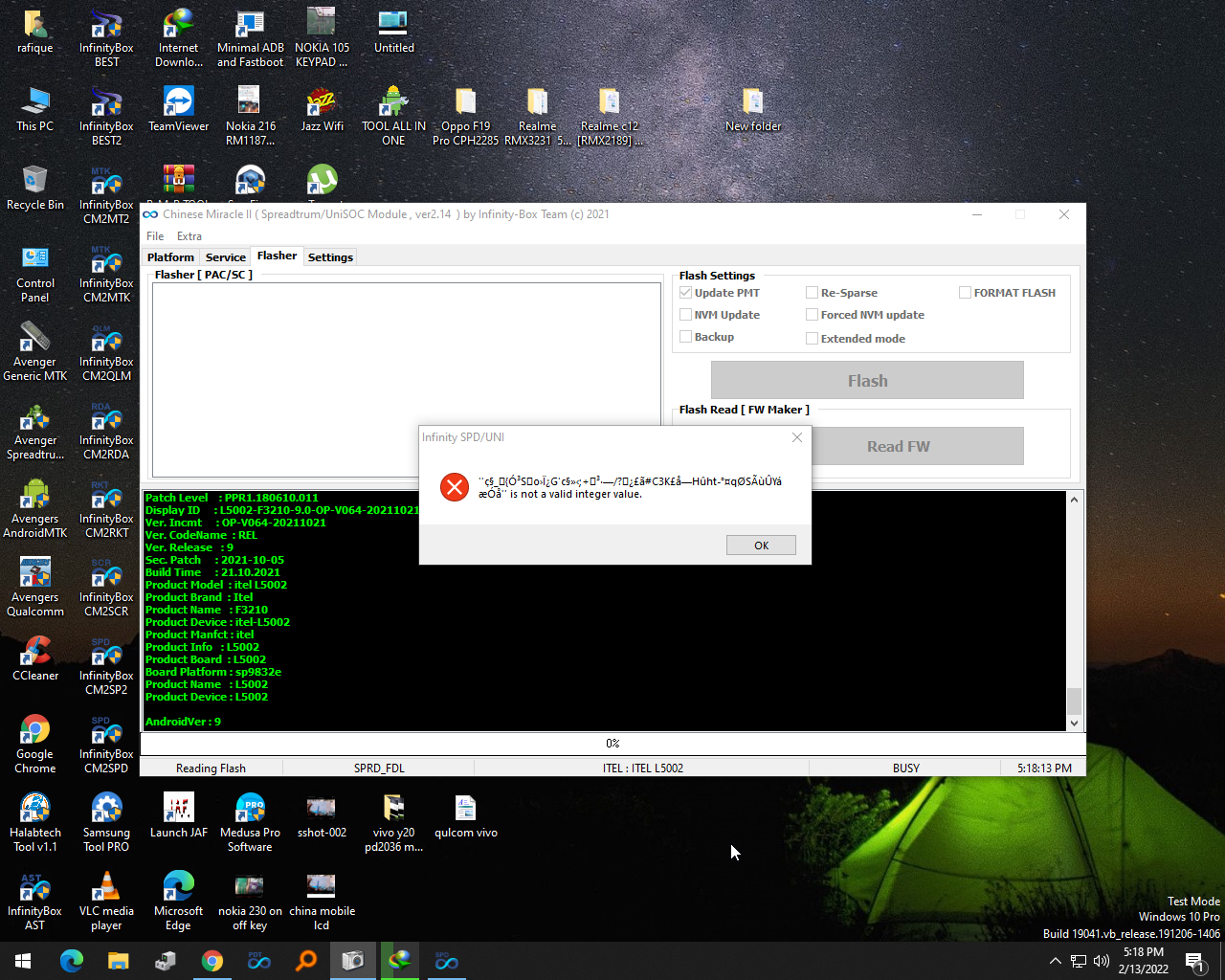Select the Flasher tab
Image resolution: width=1225 pixels, height=980 pixels.
(277, 256)
